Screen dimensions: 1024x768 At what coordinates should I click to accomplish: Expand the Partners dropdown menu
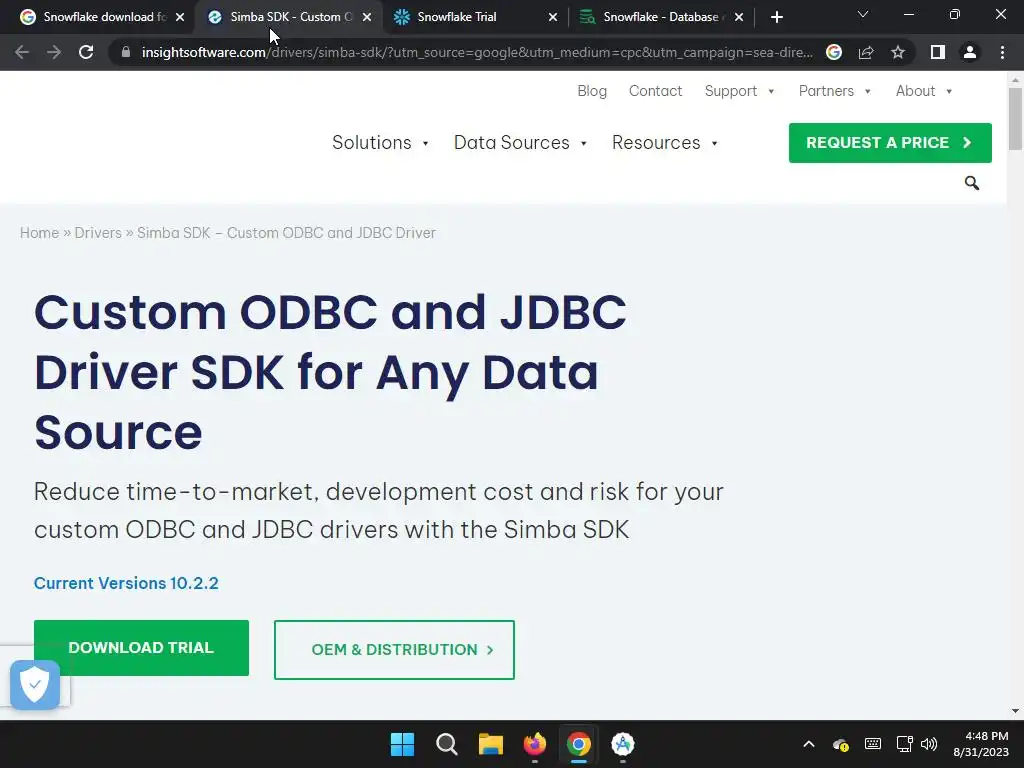(835, 91)
